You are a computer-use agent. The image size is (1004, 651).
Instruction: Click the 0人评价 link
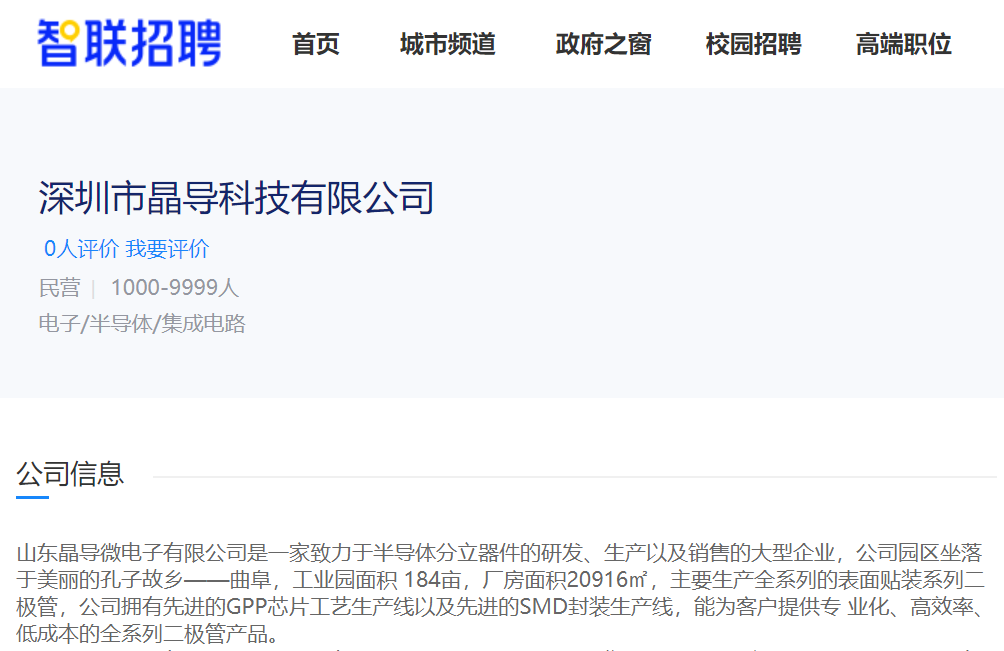(x=81, y=248)
